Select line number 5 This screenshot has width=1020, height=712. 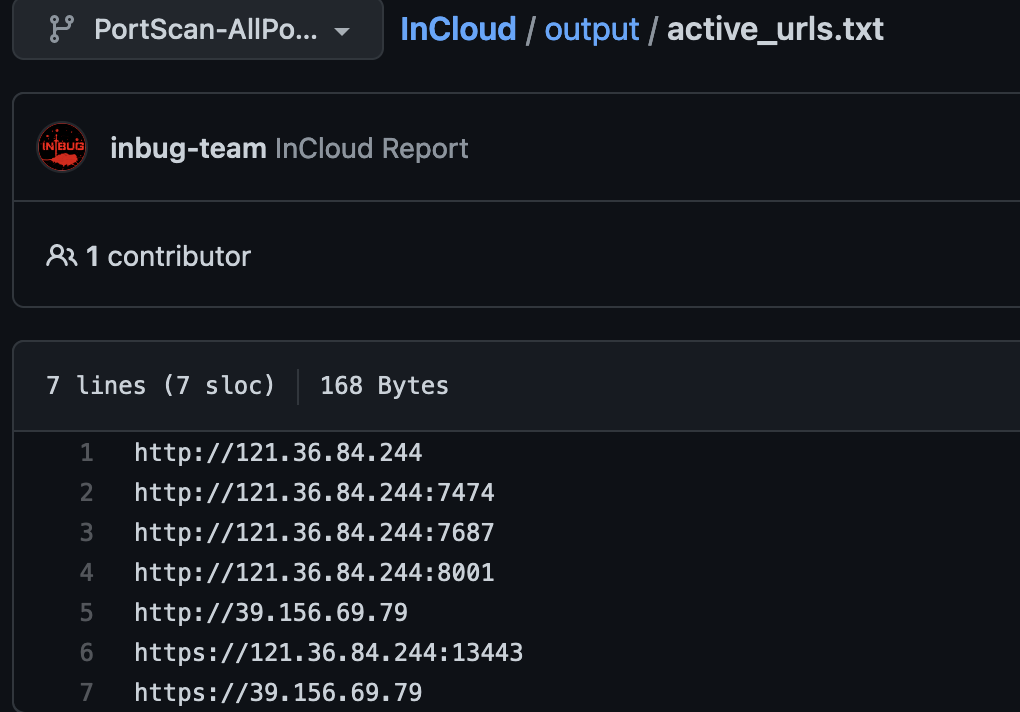click(87, 613)
